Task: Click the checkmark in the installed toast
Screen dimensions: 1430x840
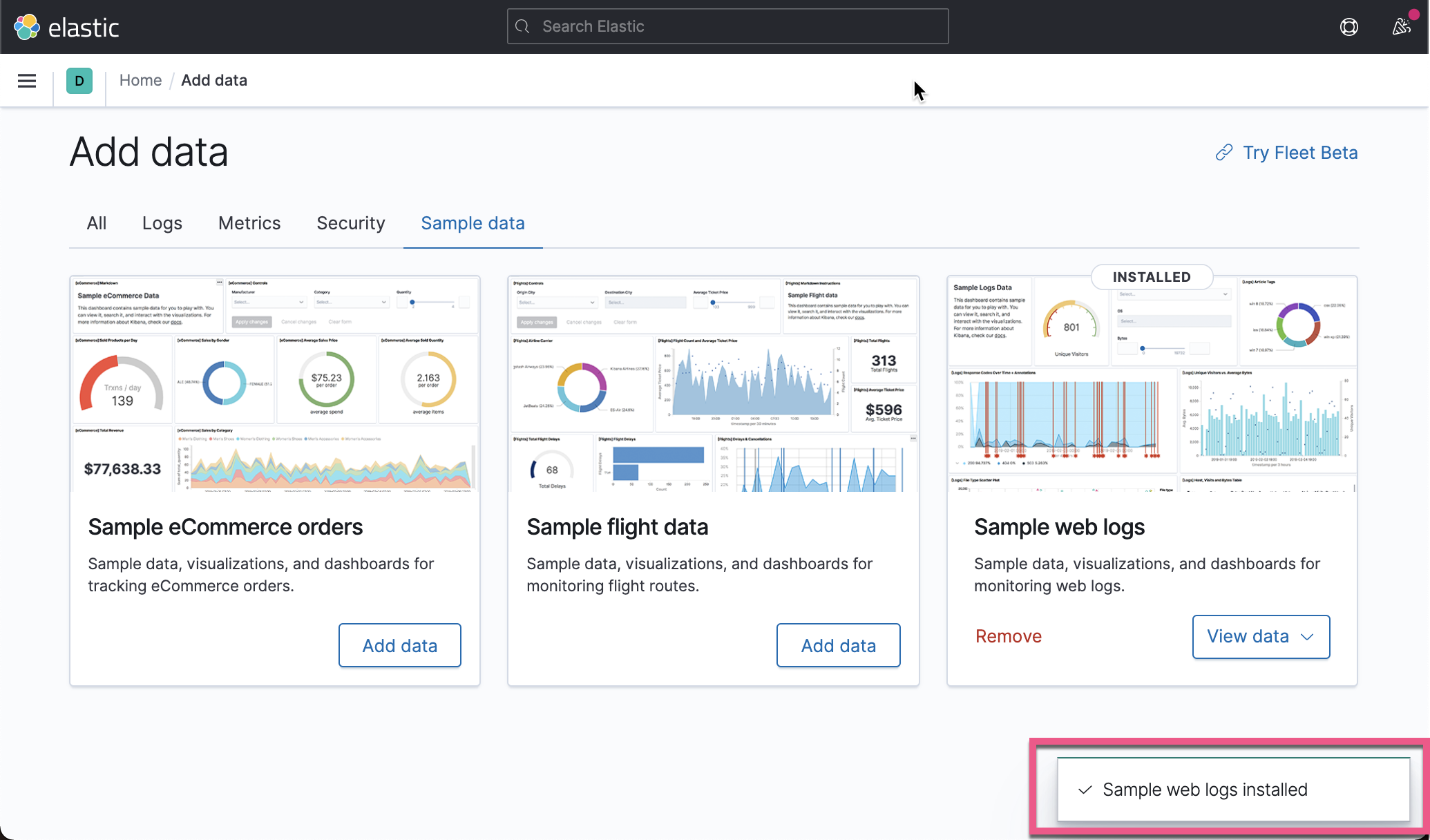Action: point(1085,789)
